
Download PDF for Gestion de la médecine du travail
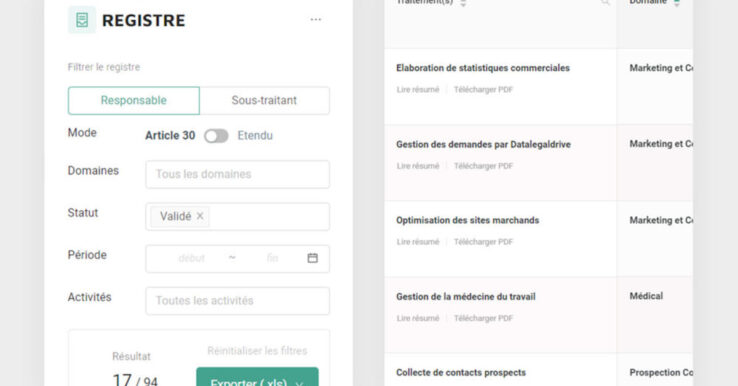coord(483,318)
